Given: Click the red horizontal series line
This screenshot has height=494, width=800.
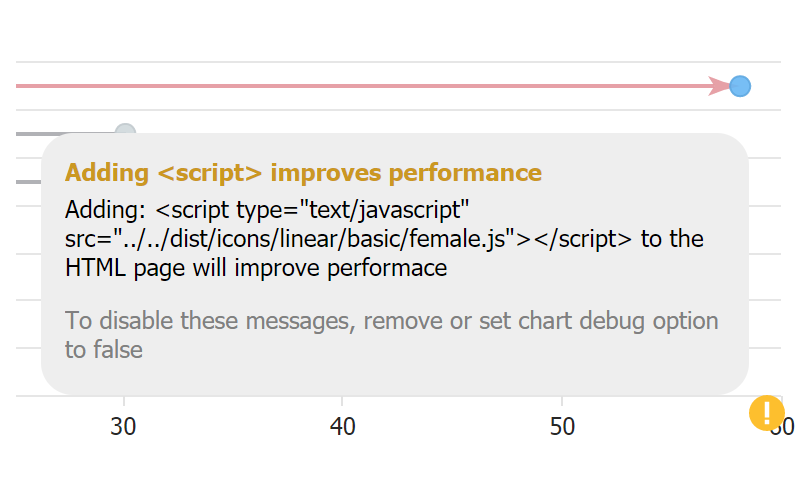Looking at the screenshot, I should (x=360, y=86).
